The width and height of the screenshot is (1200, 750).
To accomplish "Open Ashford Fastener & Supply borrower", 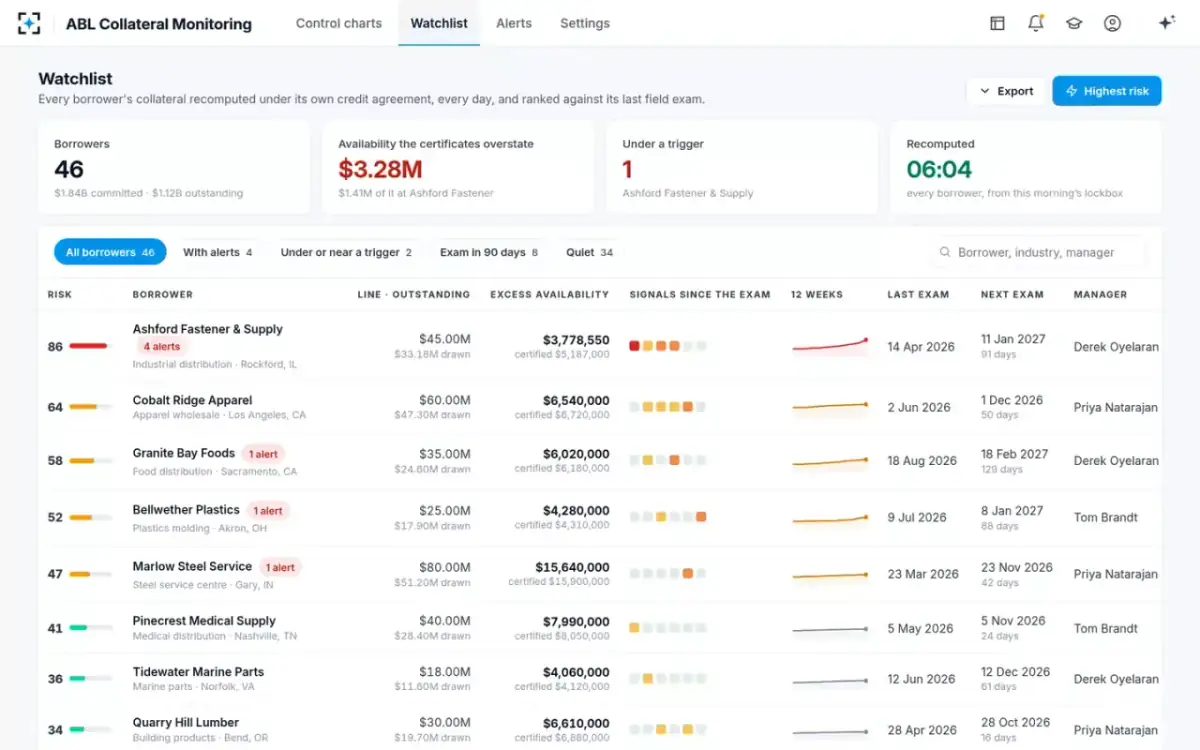I will [208, 329].
